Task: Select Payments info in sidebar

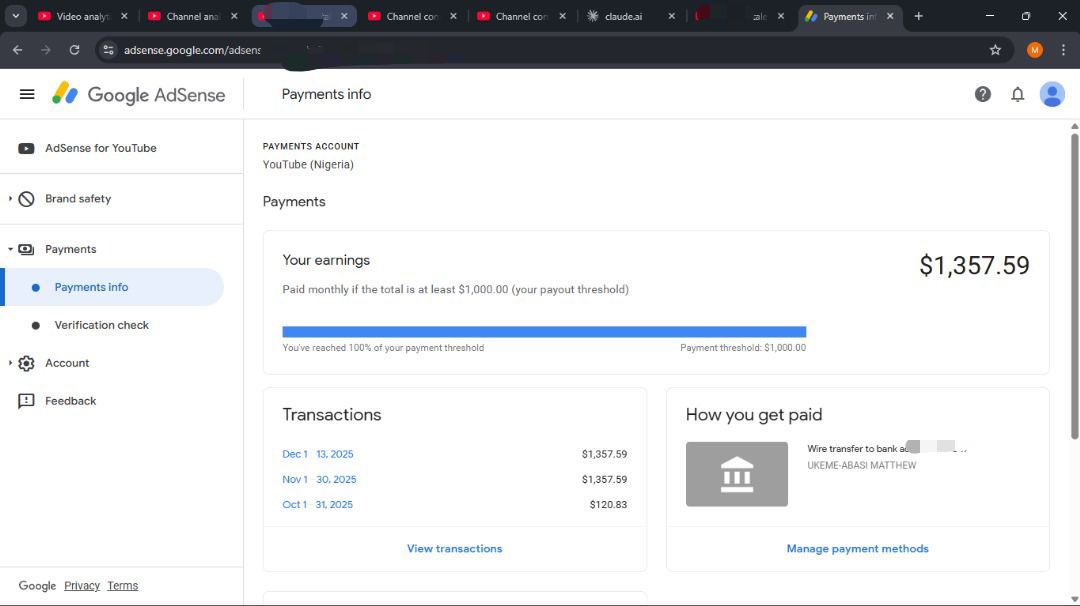Action: coord(114,287)
